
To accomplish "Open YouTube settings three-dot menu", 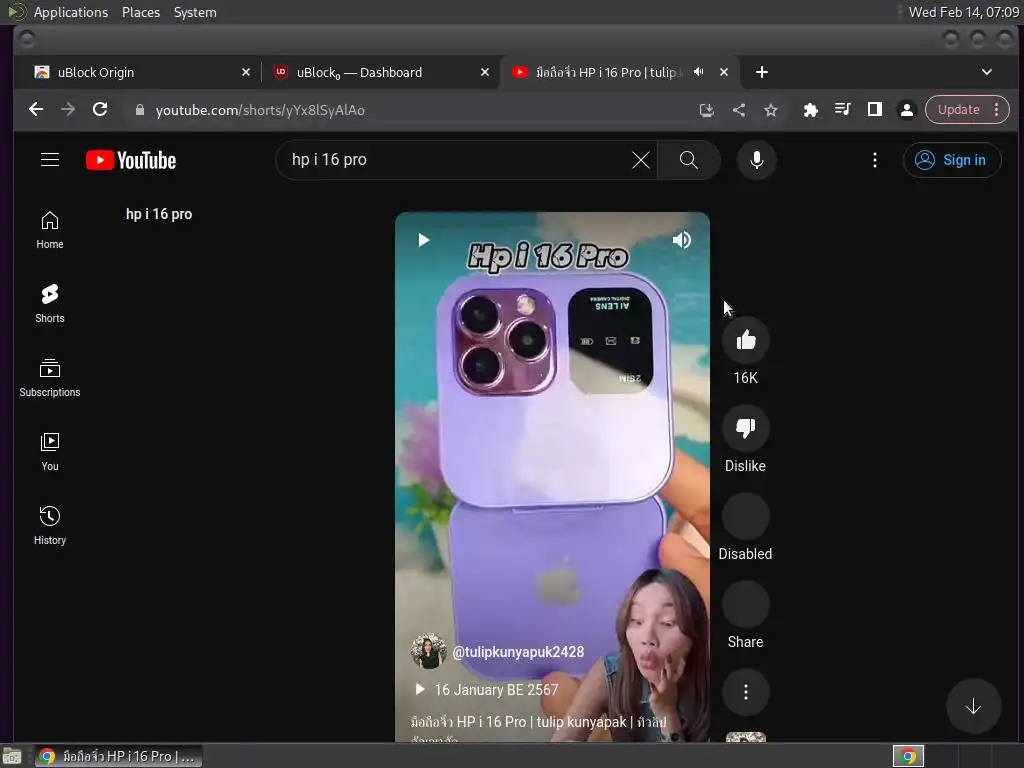I will [x=874, y=160].
